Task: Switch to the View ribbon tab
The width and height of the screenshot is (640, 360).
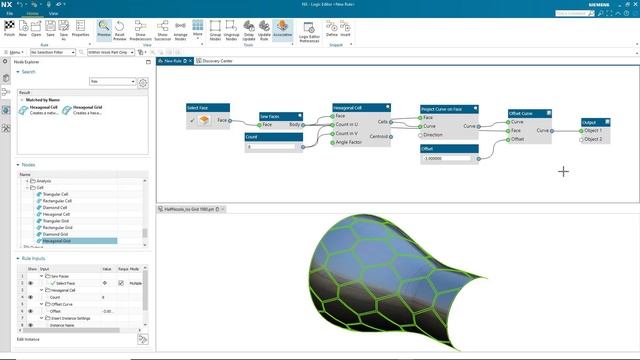Action: click(53, 13)
